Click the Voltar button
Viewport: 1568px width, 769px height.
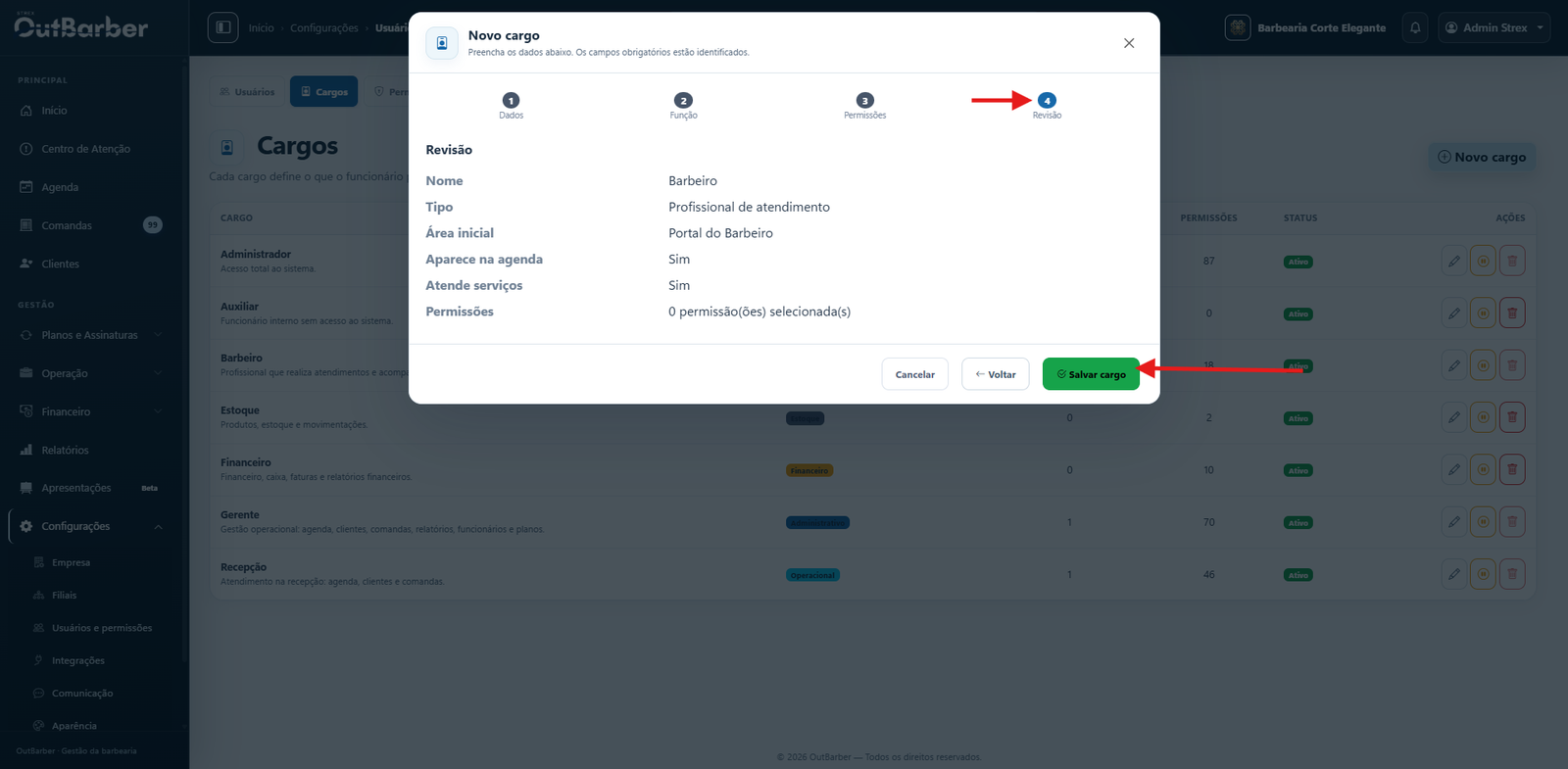(996, 374)
